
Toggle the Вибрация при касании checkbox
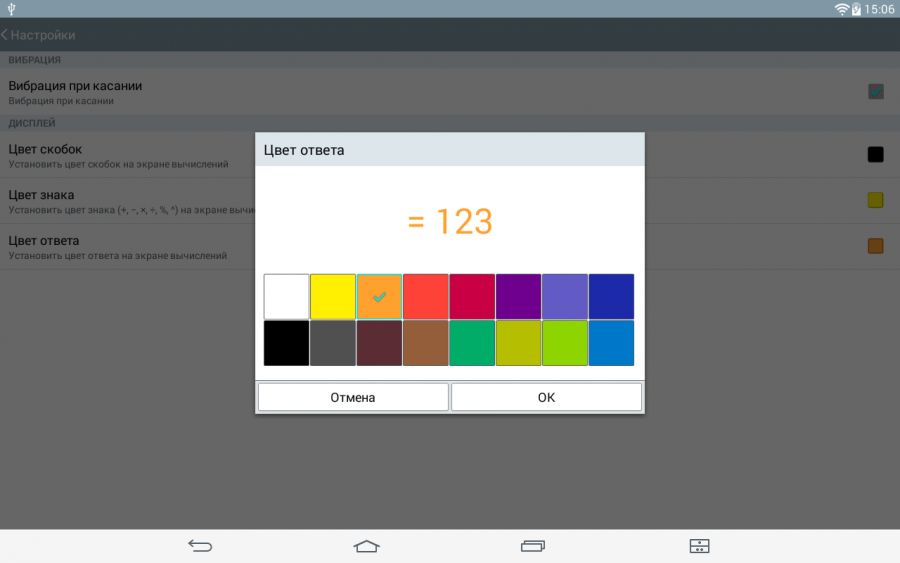(x=875, y=92)
